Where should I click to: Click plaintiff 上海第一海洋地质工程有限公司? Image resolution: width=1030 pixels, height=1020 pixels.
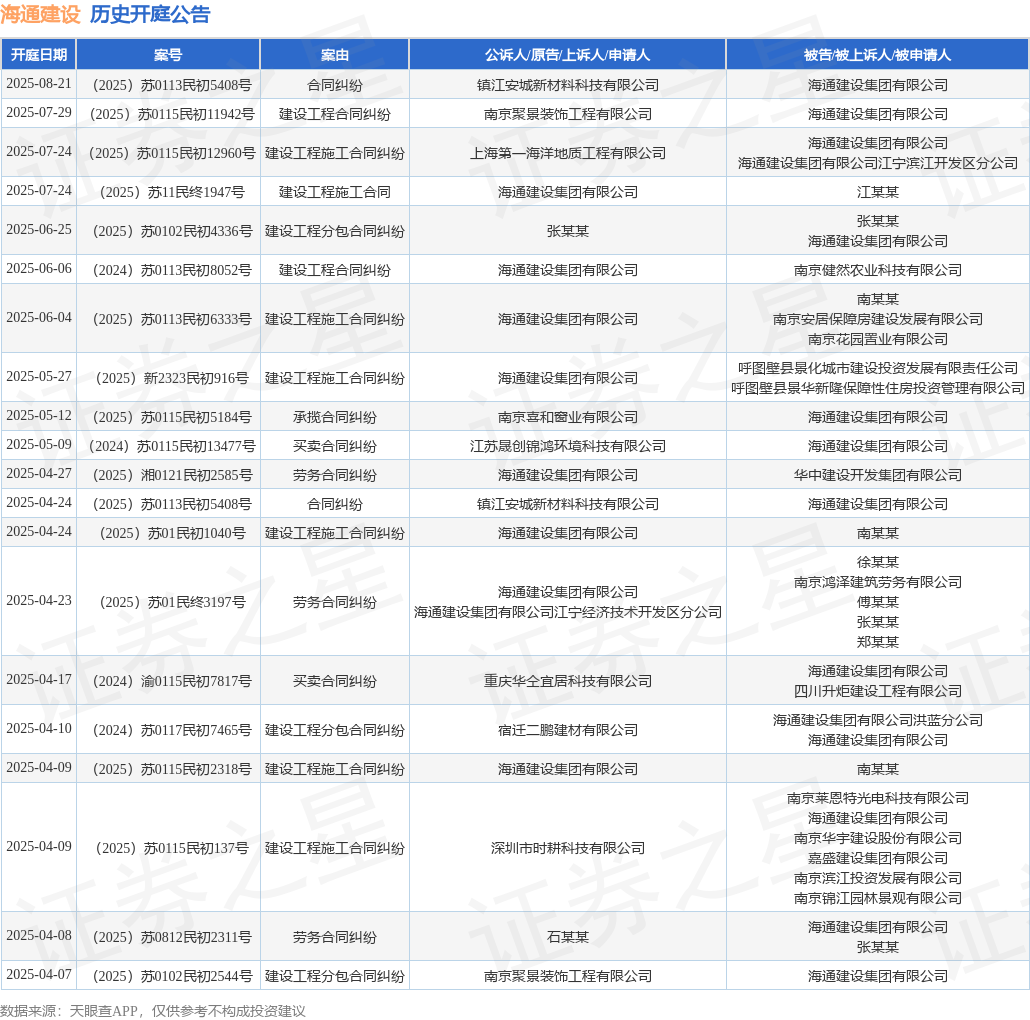point(568,153)
